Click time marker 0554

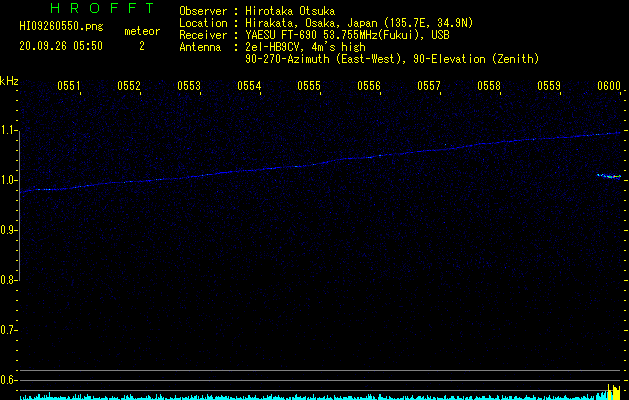click(249, 86)
